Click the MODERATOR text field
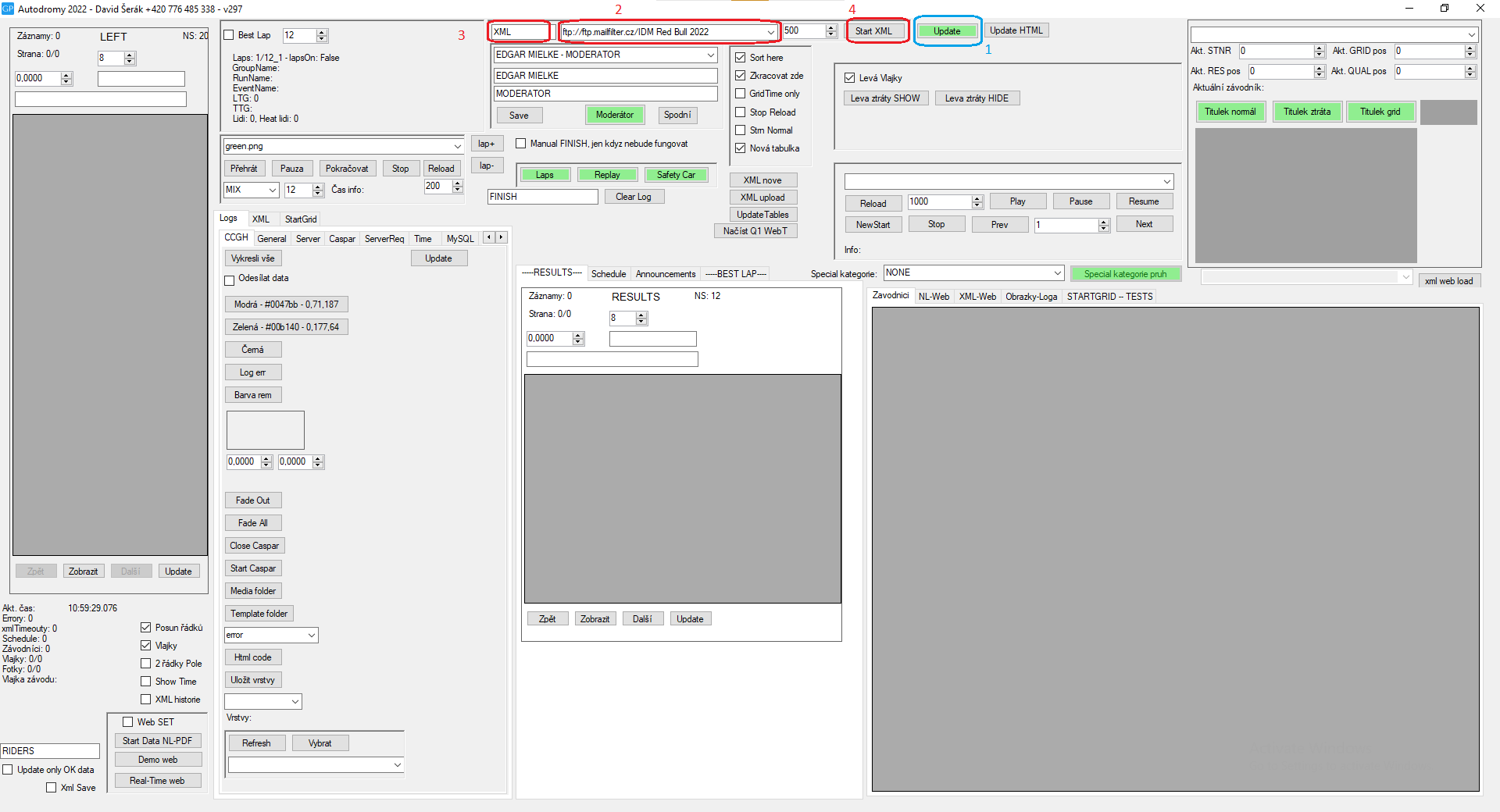 pos(605,94)
